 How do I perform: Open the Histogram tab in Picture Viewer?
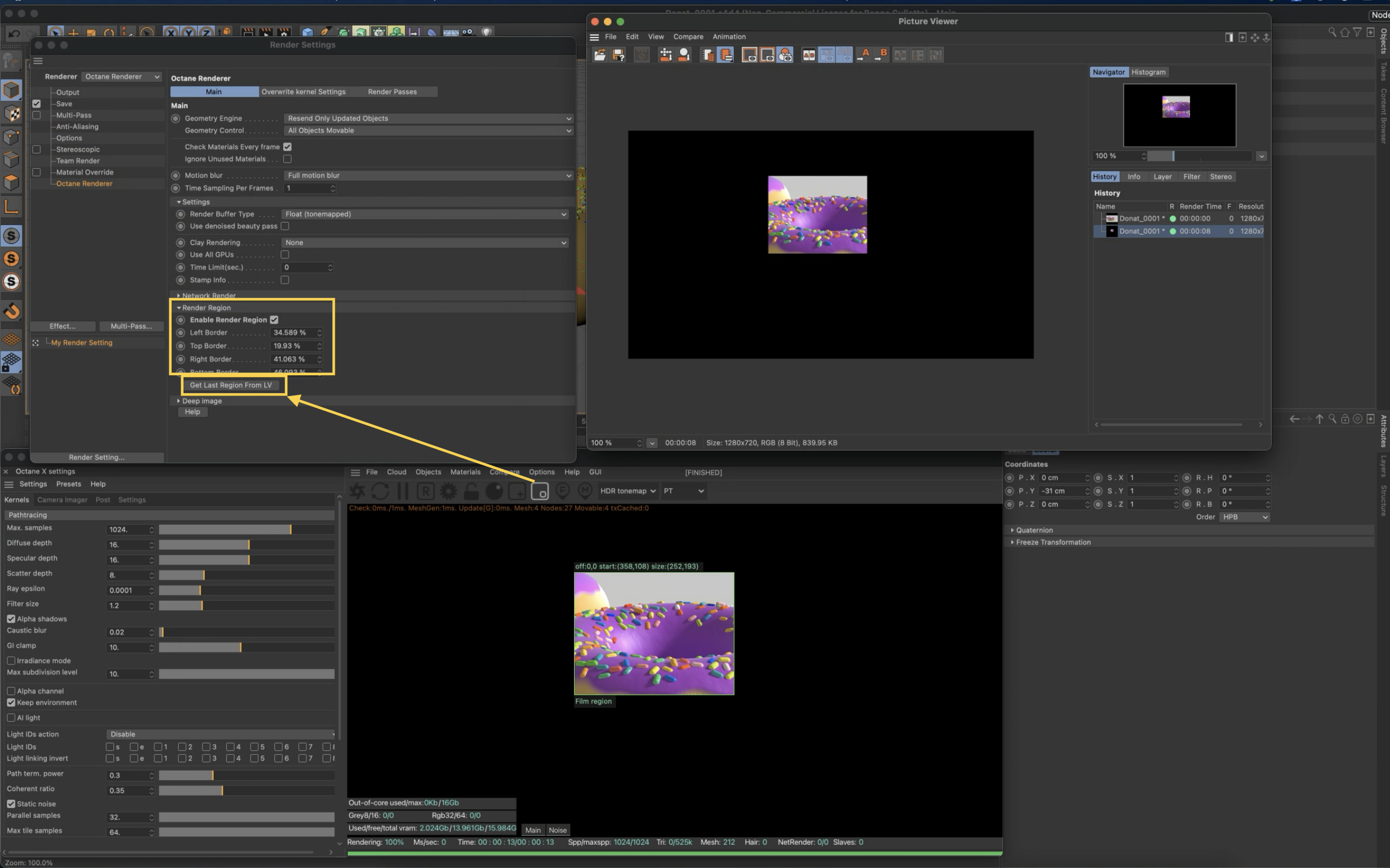point(1148,72)
